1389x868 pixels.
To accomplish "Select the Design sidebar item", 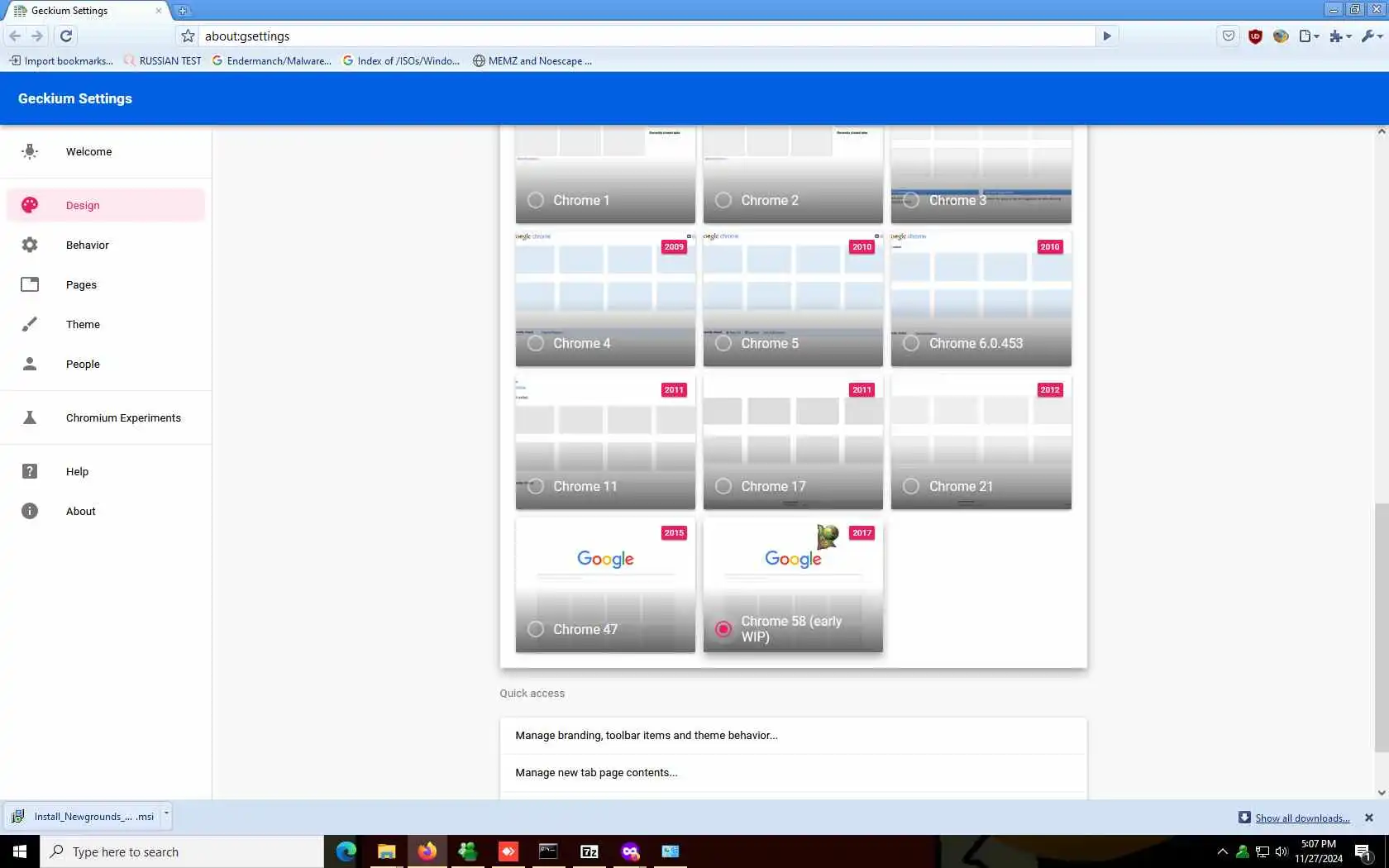I will coord(106,205).
